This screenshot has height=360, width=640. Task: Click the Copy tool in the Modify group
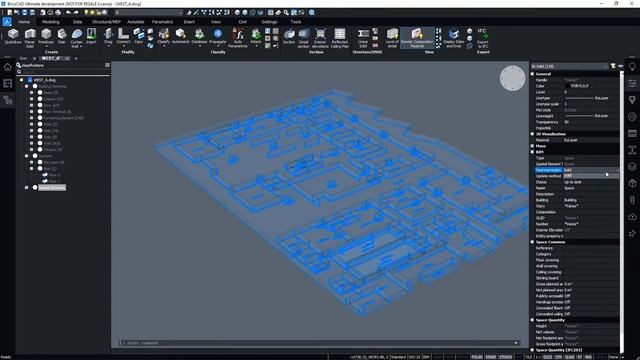click(138, 37)
